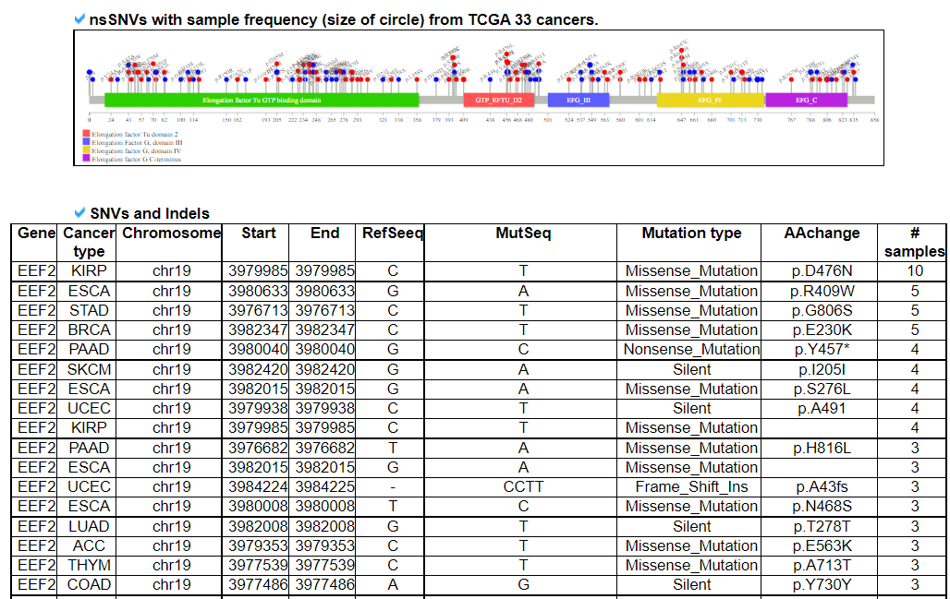
Task: Click purple legend swatch for G C-terminus
Action: pos(87,158)
